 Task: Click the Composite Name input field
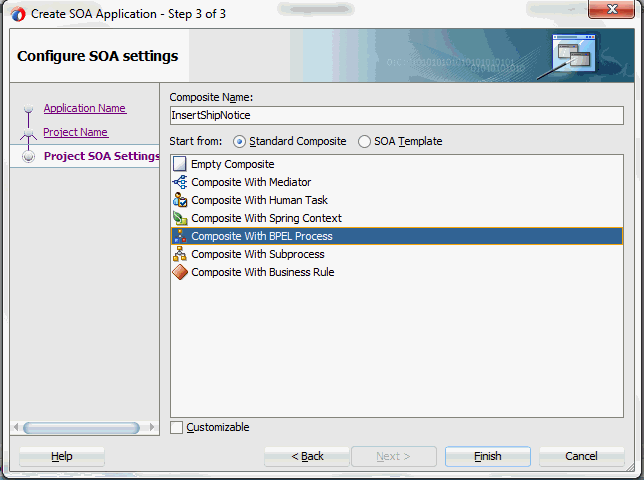(397, 115)
